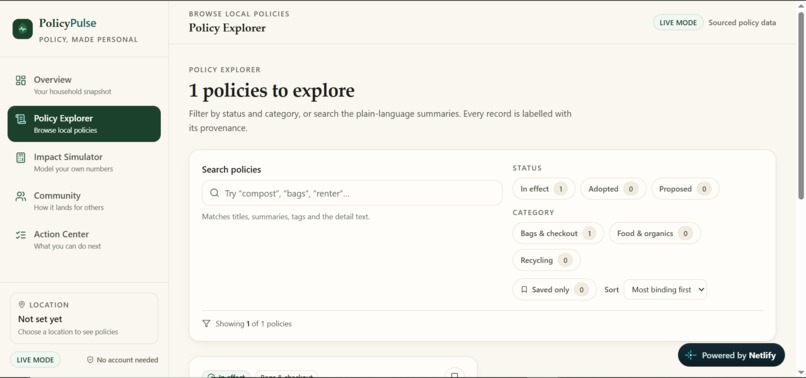Switch to the Community page
Screen dimensions: 806x378
pos(84,201)
